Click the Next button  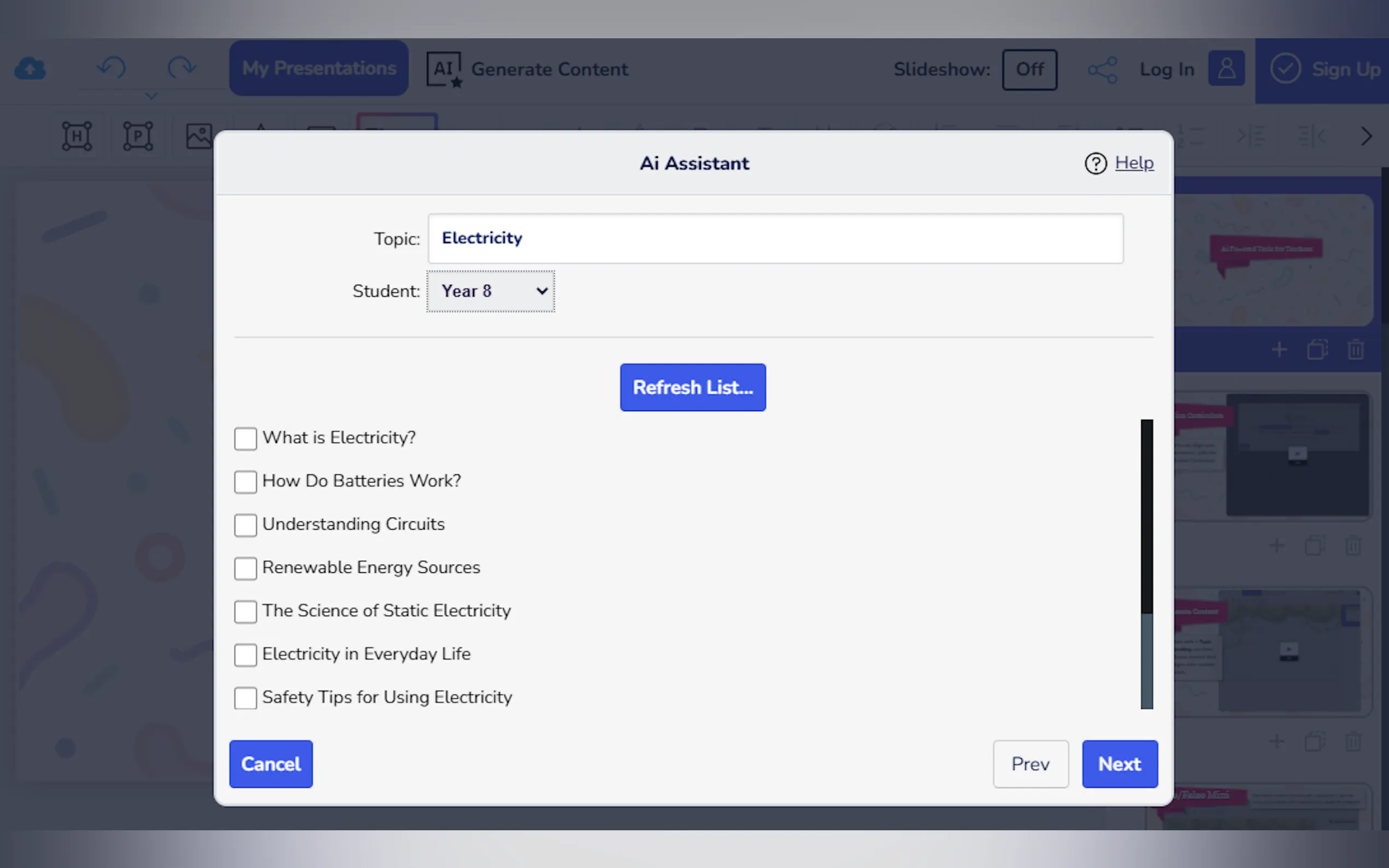coord(1119,764)
